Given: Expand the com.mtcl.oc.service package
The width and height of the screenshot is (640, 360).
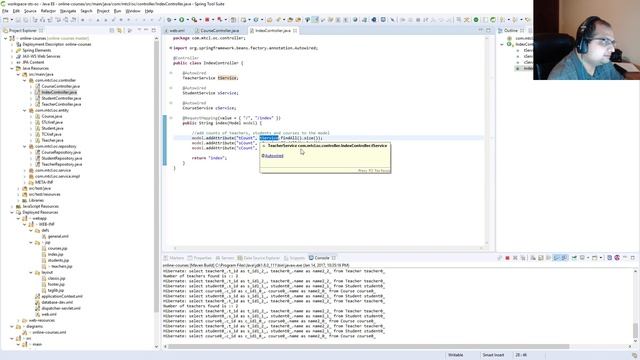Looking at the screenshot, I should click(x=24, y=171).
